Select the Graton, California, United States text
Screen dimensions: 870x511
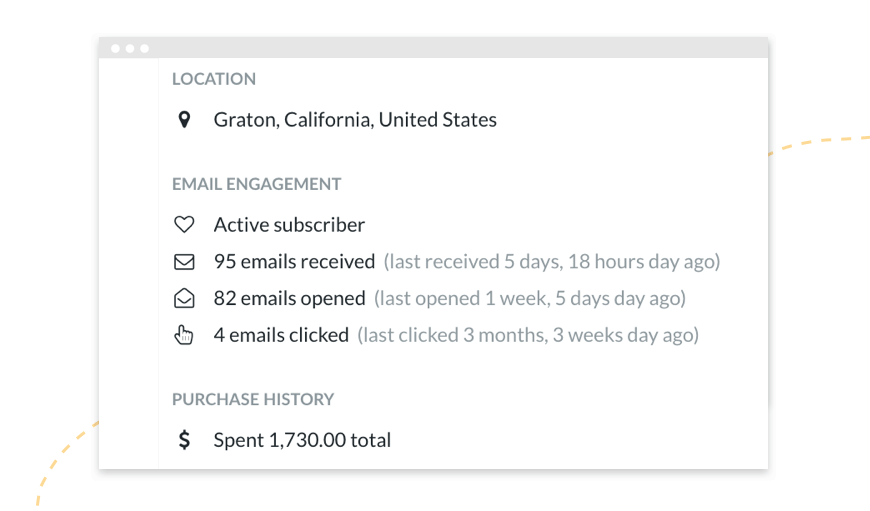[x=355, y=120]
